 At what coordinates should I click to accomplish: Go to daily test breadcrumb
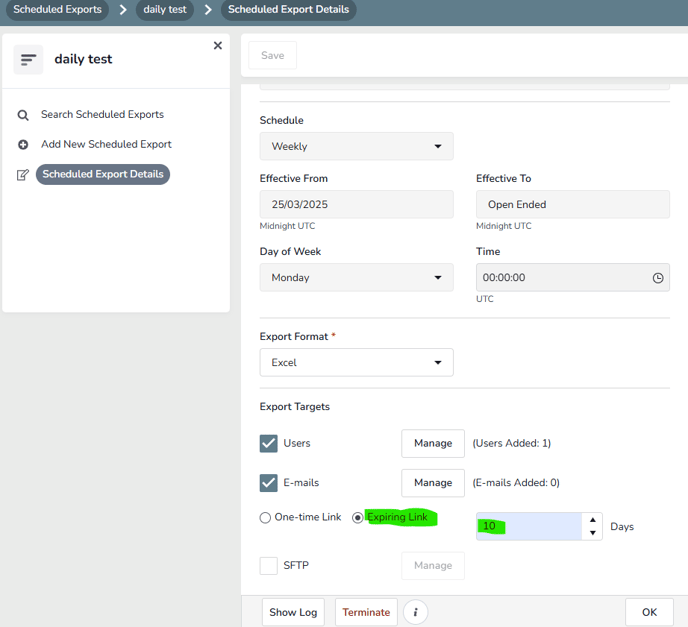[165, 9]
